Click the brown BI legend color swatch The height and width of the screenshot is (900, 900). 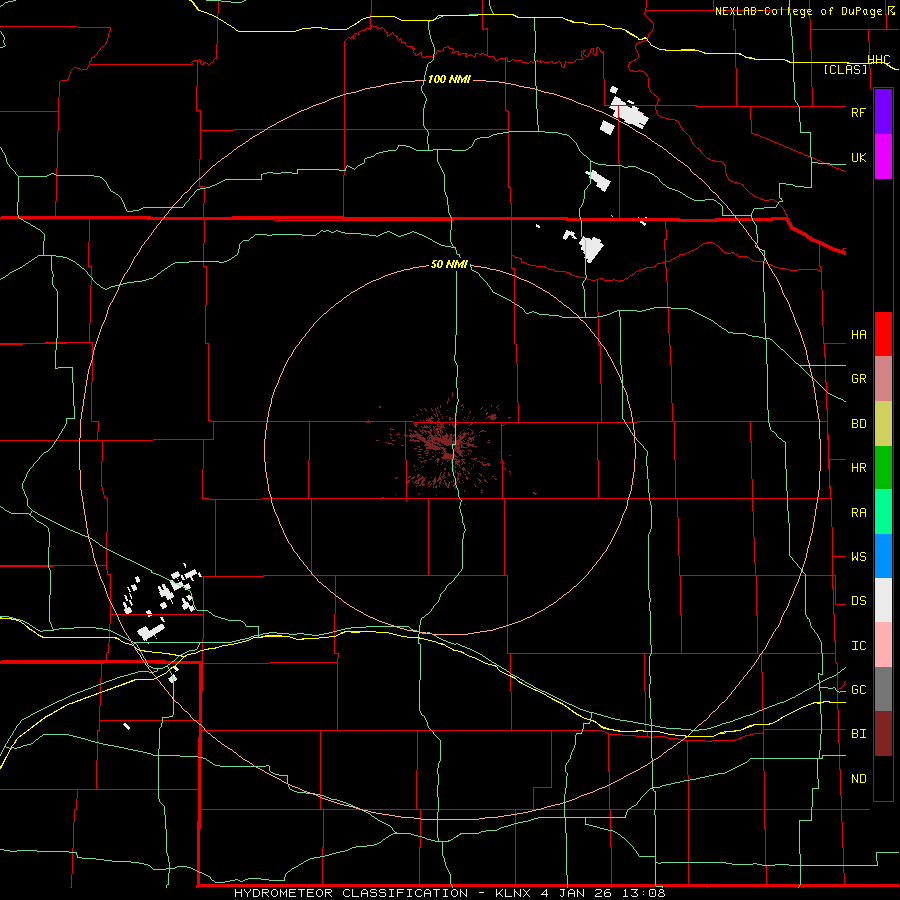coord(883,734)
